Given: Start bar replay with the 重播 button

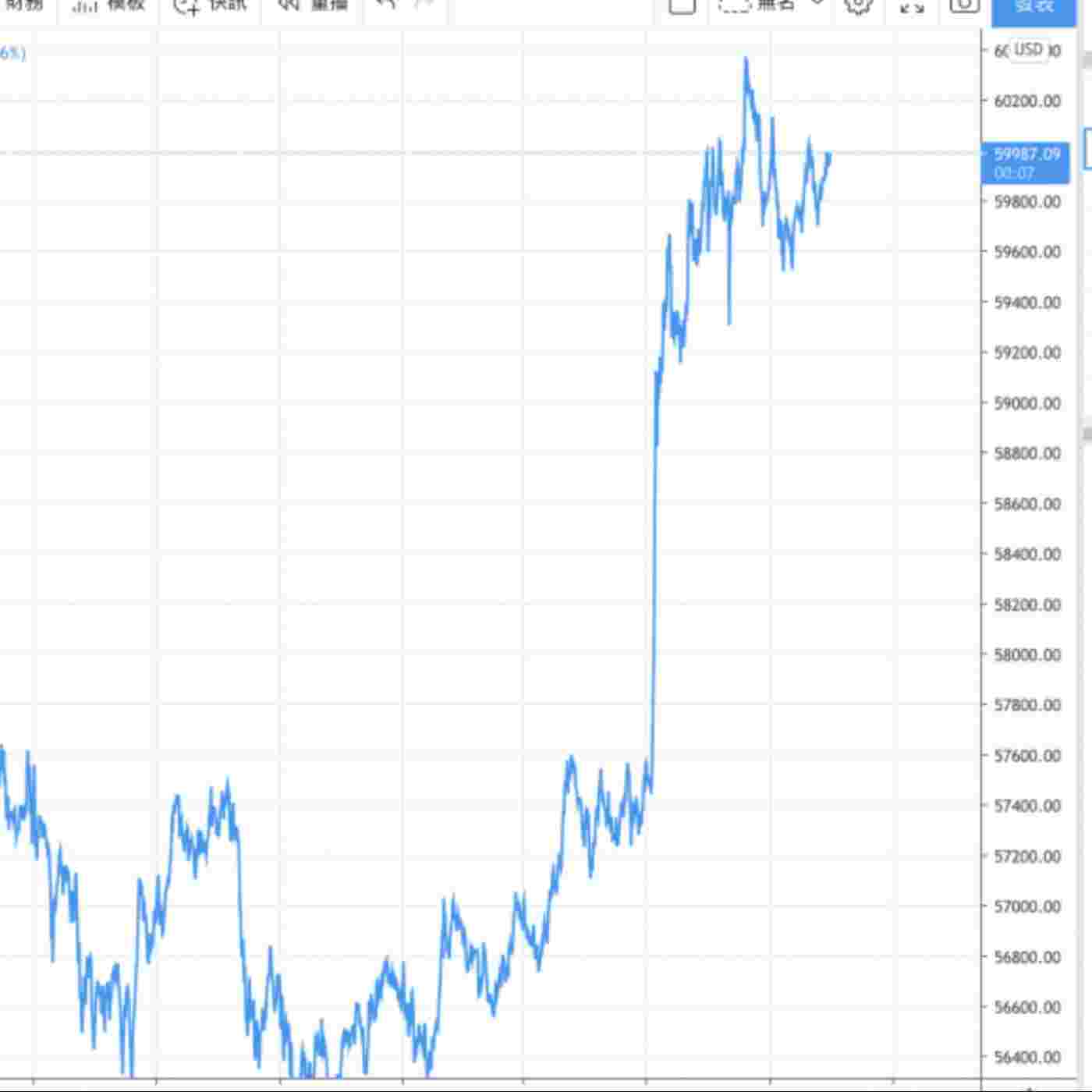Looking at the screenshot, I should coord(313,6).
